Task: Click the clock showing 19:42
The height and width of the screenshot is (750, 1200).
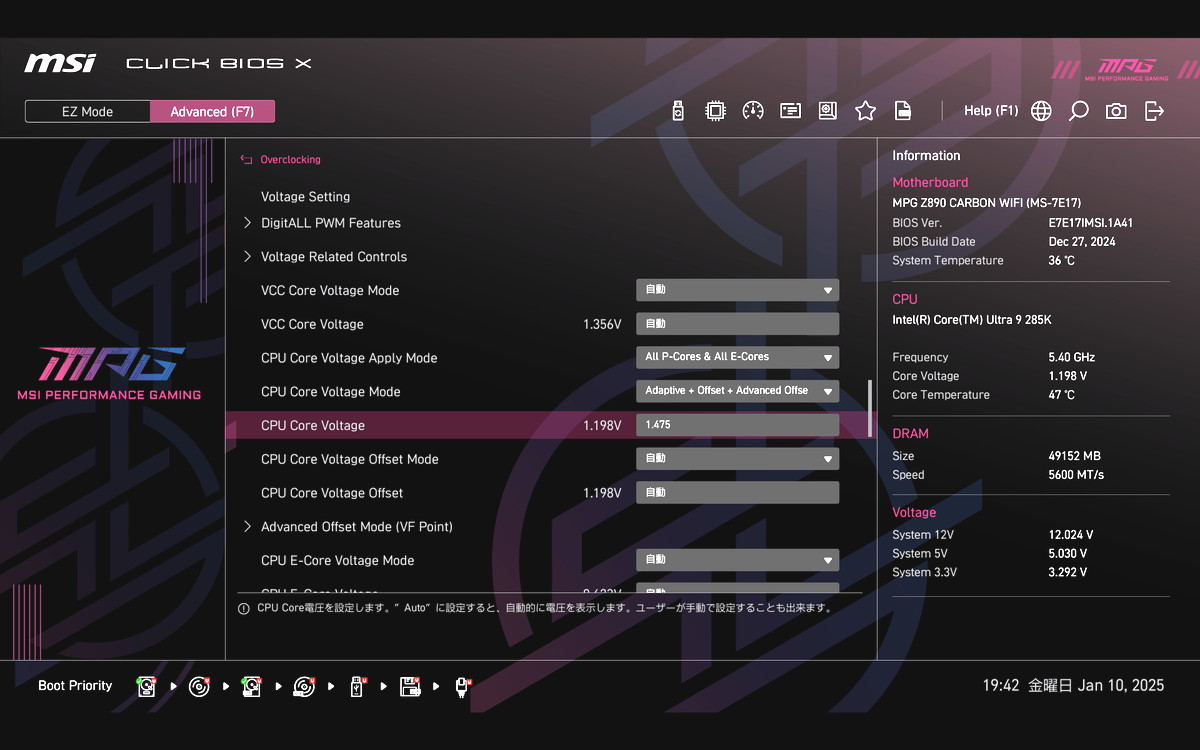Action: tap(1001, 686)
